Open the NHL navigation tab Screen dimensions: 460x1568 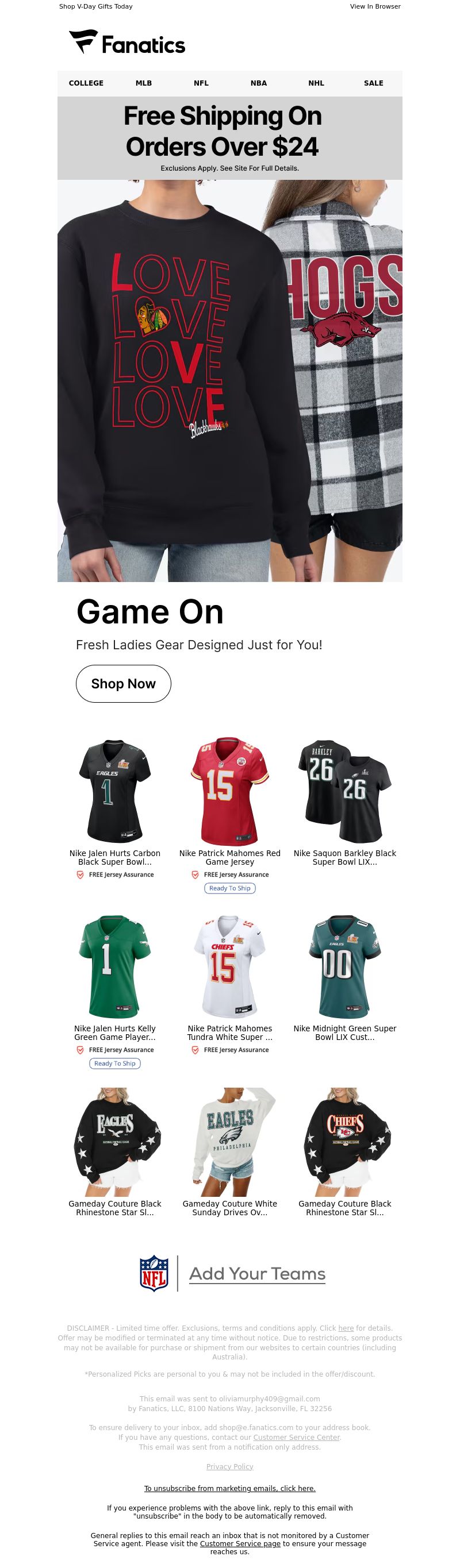pyautogui.click(x=316, y=83)
